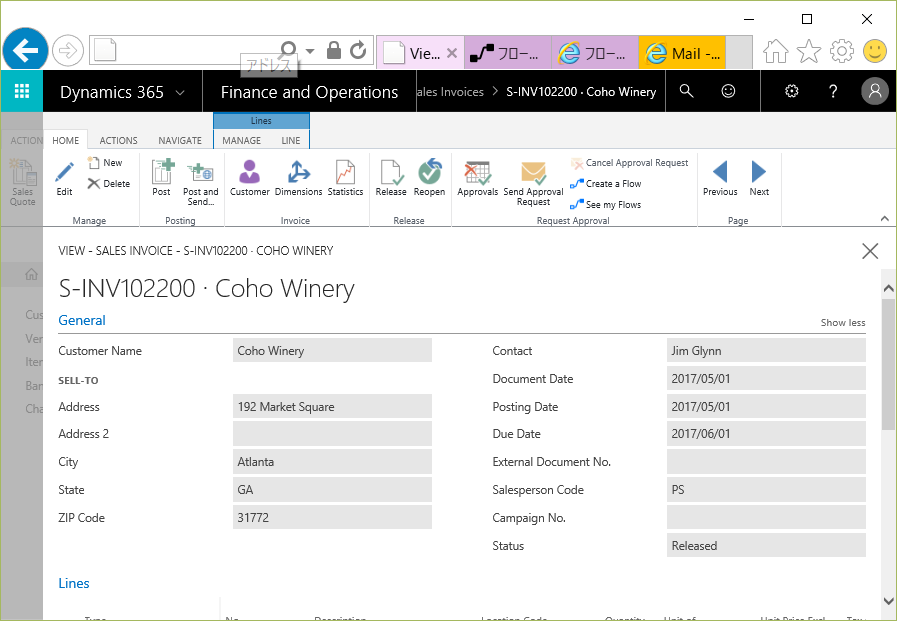Viewport: 897px width, 621px height.
Task: Open browser favorites star
Action: pyautogui.click(x=809, y=51)
